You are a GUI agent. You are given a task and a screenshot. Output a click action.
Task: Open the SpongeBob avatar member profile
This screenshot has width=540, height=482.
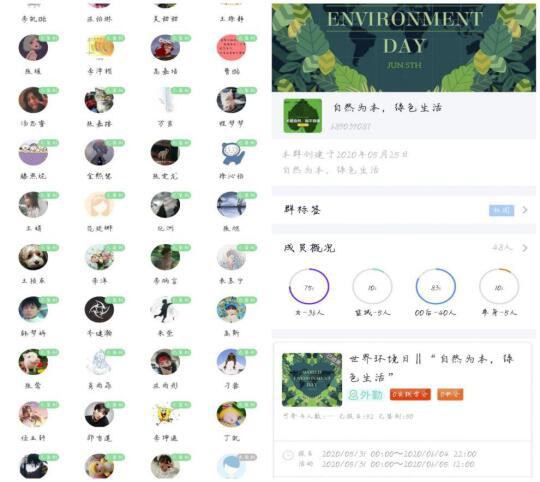(x=165, y=415)
